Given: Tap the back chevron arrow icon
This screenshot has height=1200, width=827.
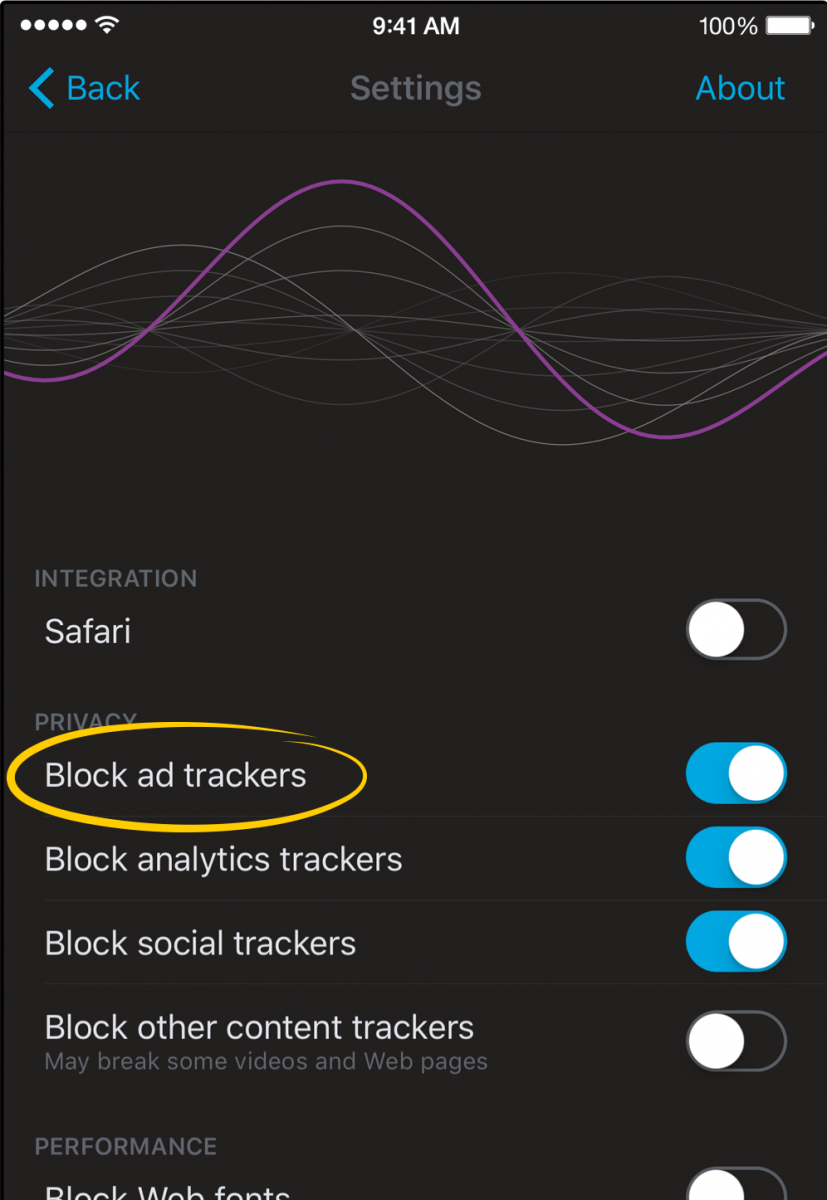Looking at the screenshot, I should point(39,88).
